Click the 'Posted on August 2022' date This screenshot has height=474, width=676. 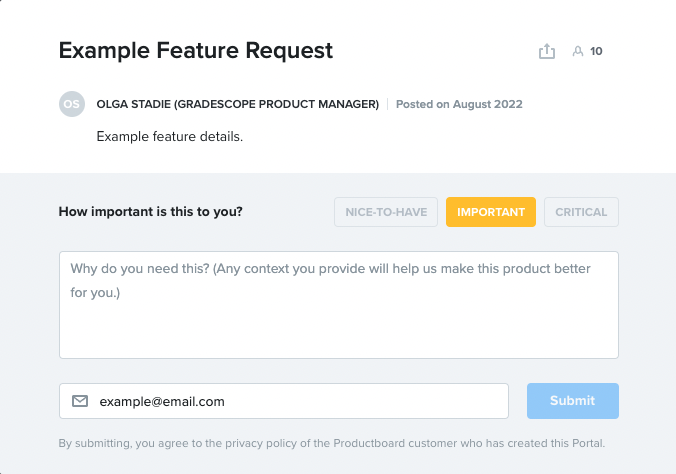click(459, 104)
